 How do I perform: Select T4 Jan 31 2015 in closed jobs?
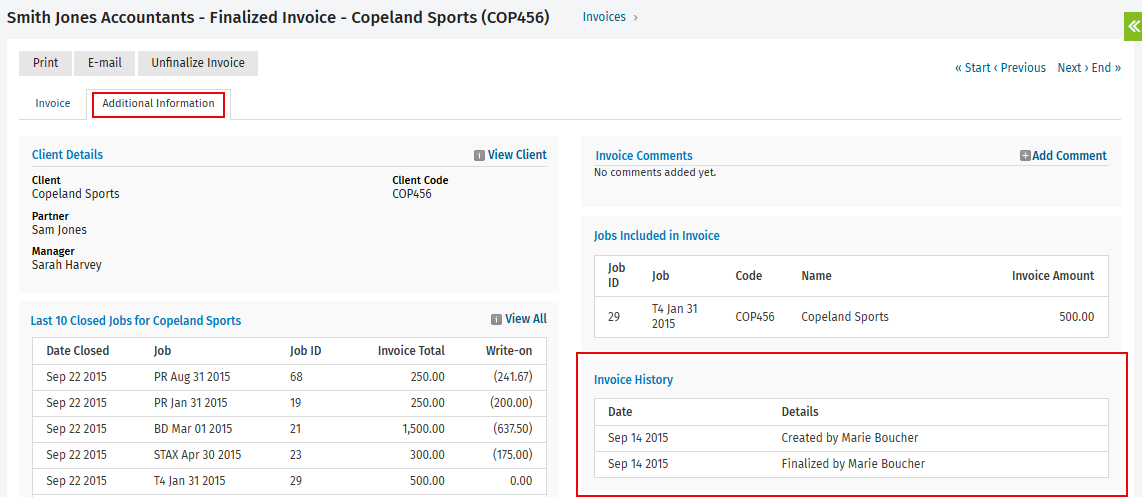point(289,481)
